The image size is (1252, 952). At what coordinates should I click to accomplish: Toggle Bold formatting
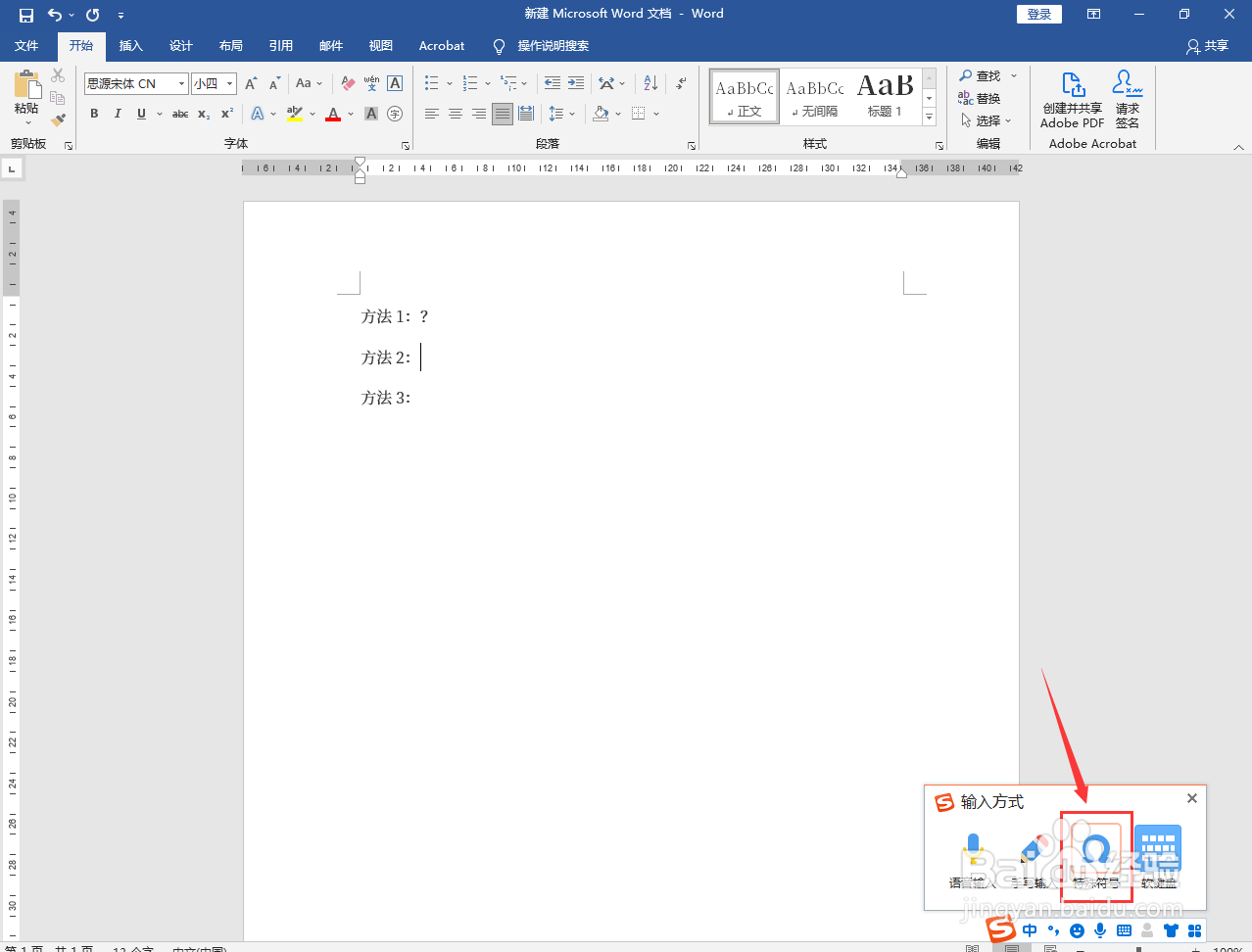click(94, 114)
